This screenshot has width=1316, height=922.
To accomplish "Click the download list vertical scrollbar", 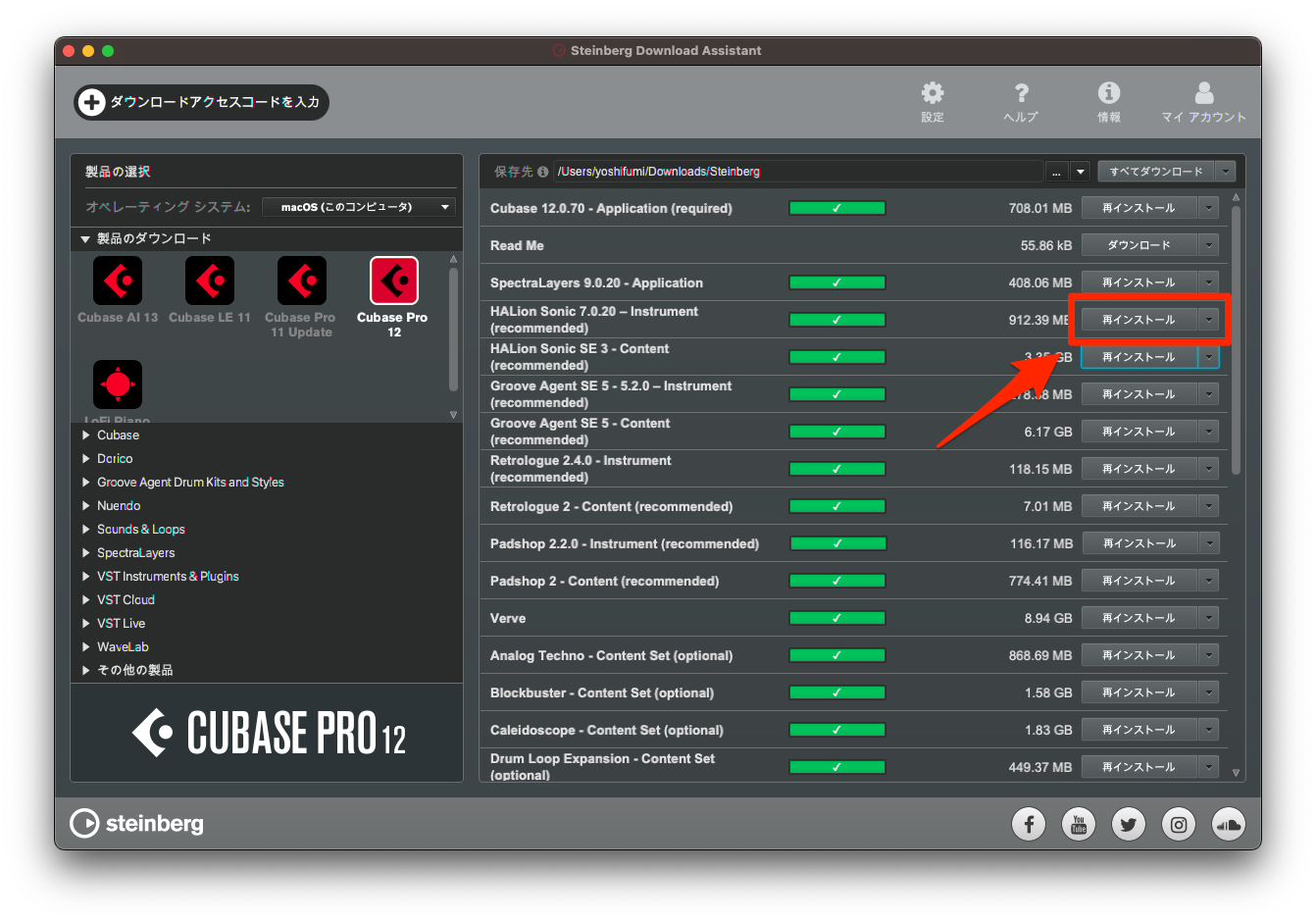I will pyautogui.click(x=1236, y=340).
